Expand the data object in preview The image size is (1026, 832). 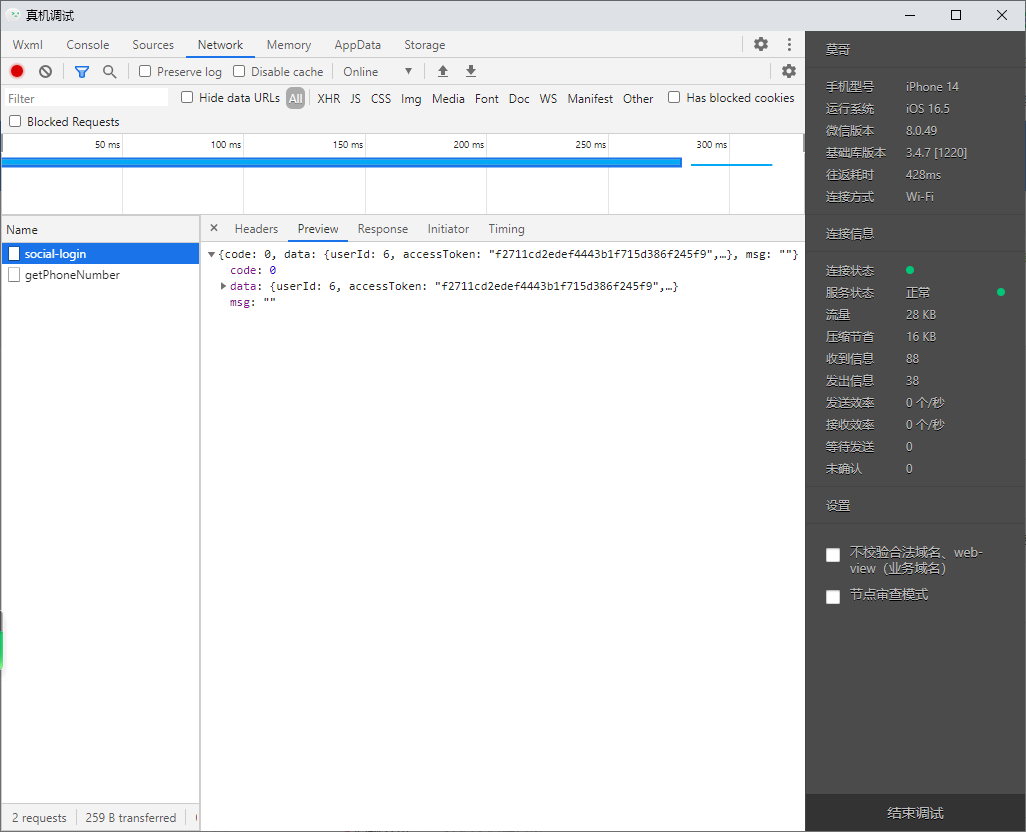[x=223, y=286]
